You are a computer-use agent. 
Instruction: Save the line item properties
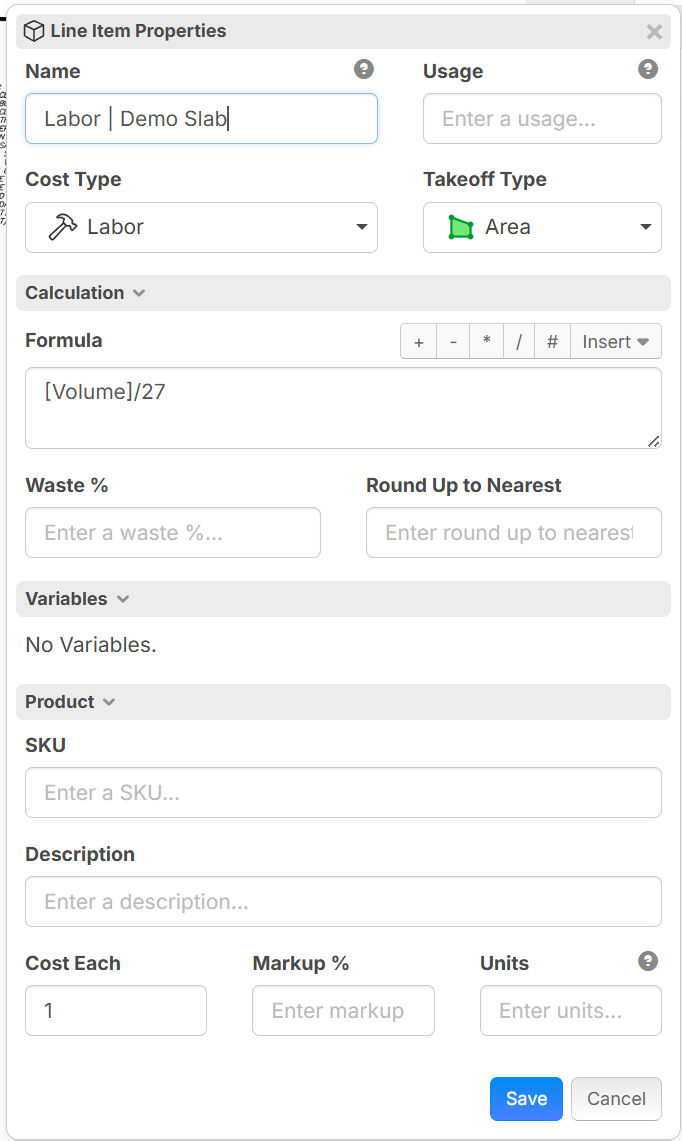click(x=526, y=1099)
